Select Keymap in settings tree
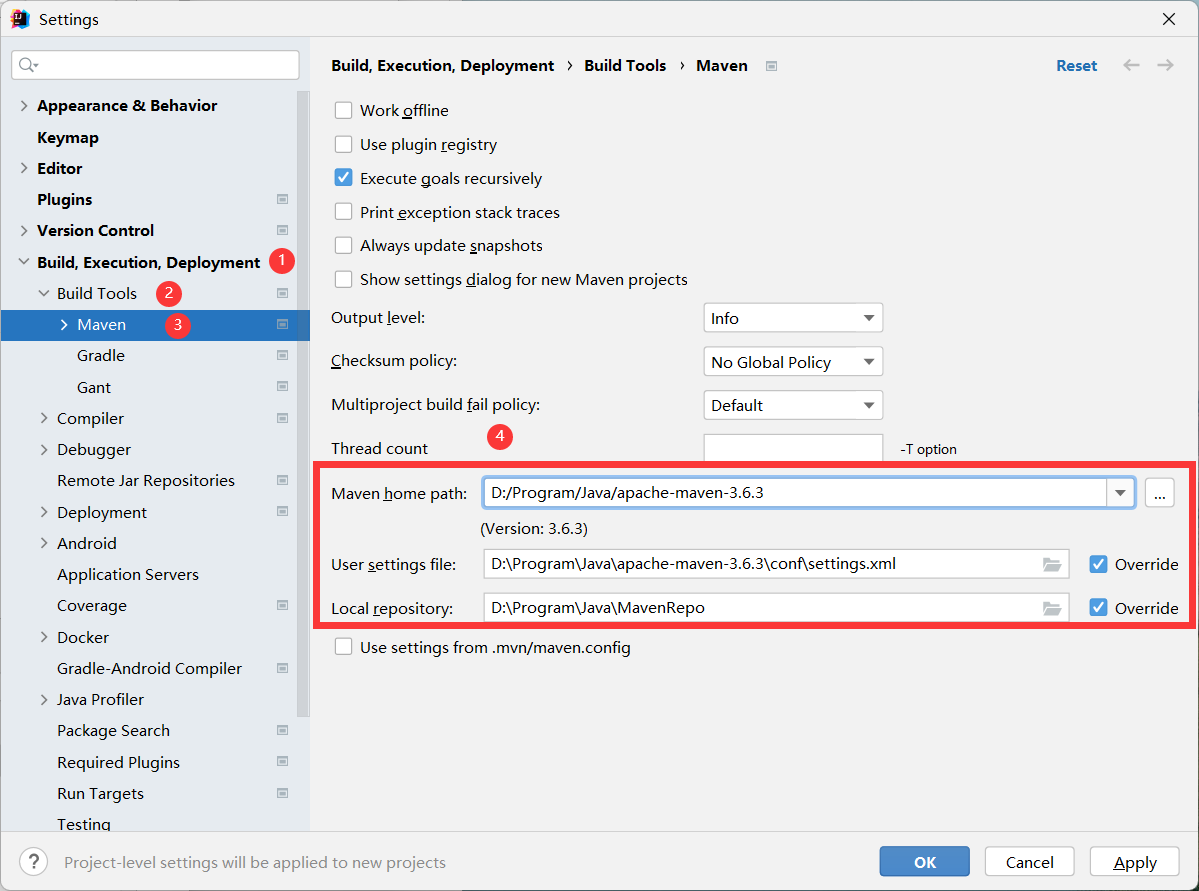1199x891 pixels. (68, 138)
